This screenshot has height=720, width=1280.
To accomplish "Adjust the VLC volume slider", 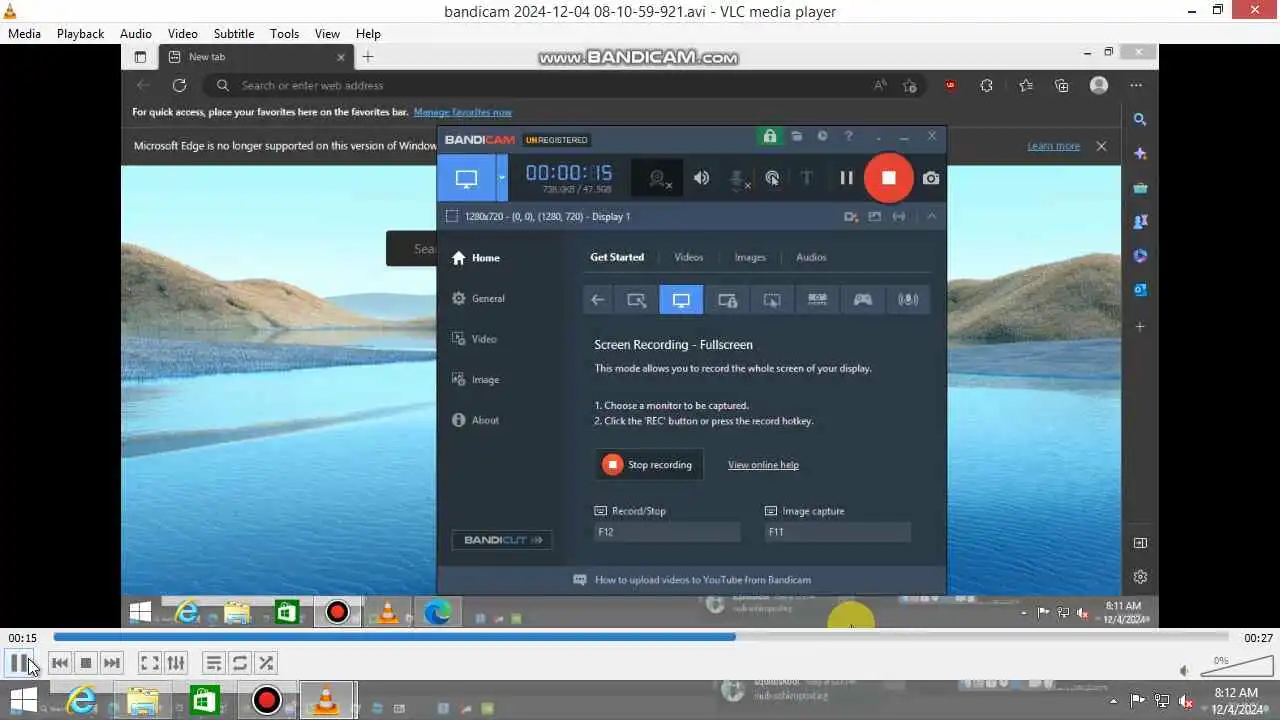I will pos(1235,667).
